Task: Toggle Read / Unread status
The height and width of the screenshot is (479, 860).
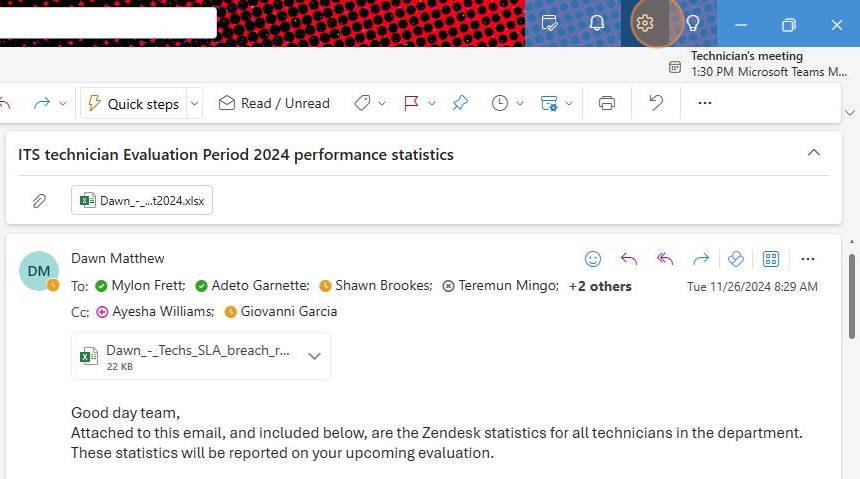Action: coord(274,103)
